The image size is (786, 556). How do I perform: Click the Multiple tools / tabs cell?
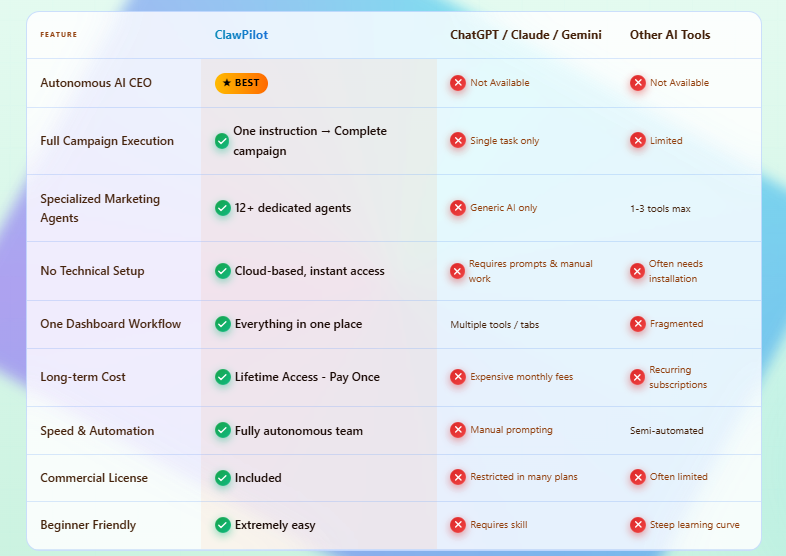(494, 325)
